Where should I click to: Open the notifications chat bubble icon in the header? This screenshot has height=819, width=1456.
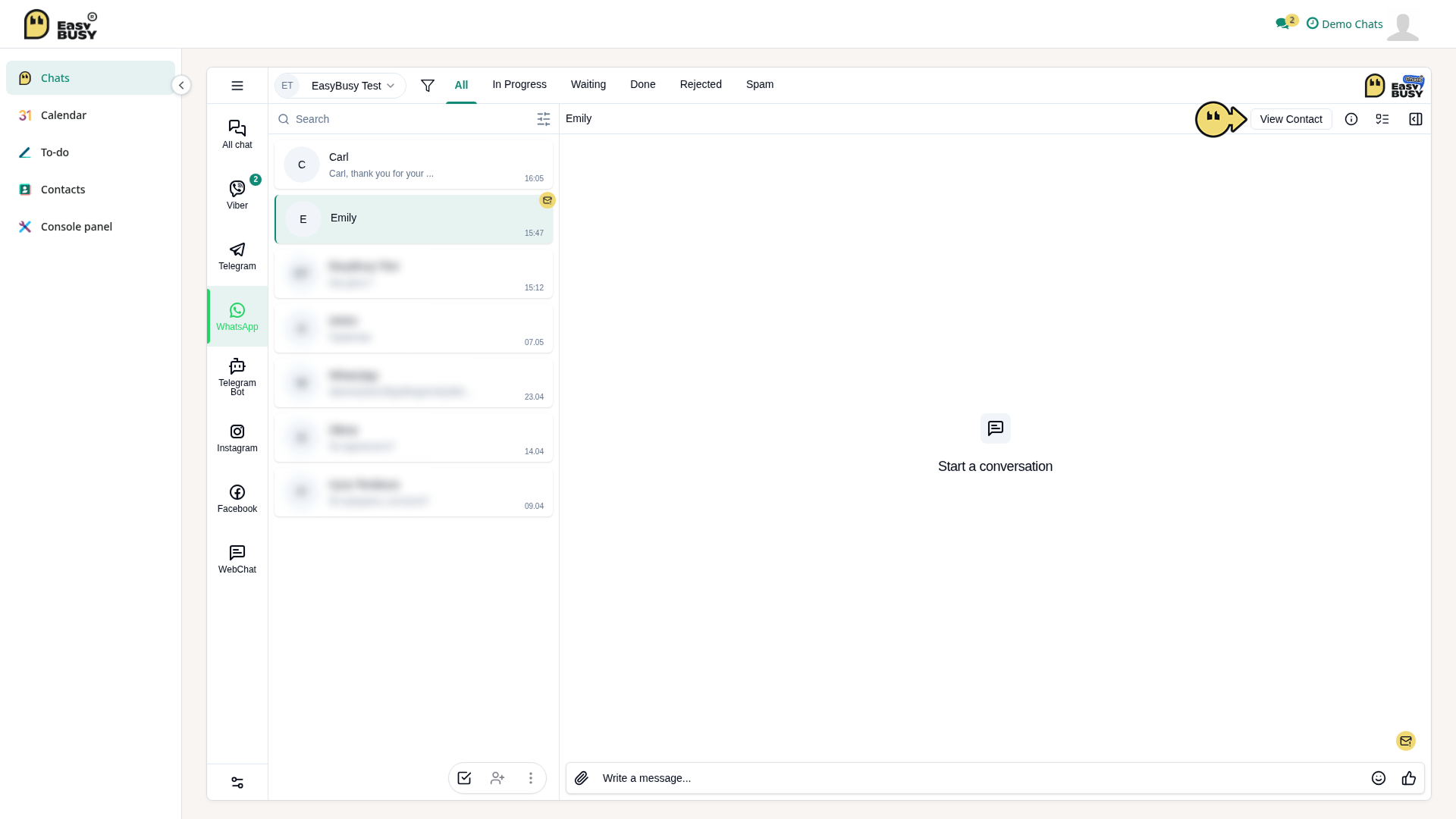1283,24
